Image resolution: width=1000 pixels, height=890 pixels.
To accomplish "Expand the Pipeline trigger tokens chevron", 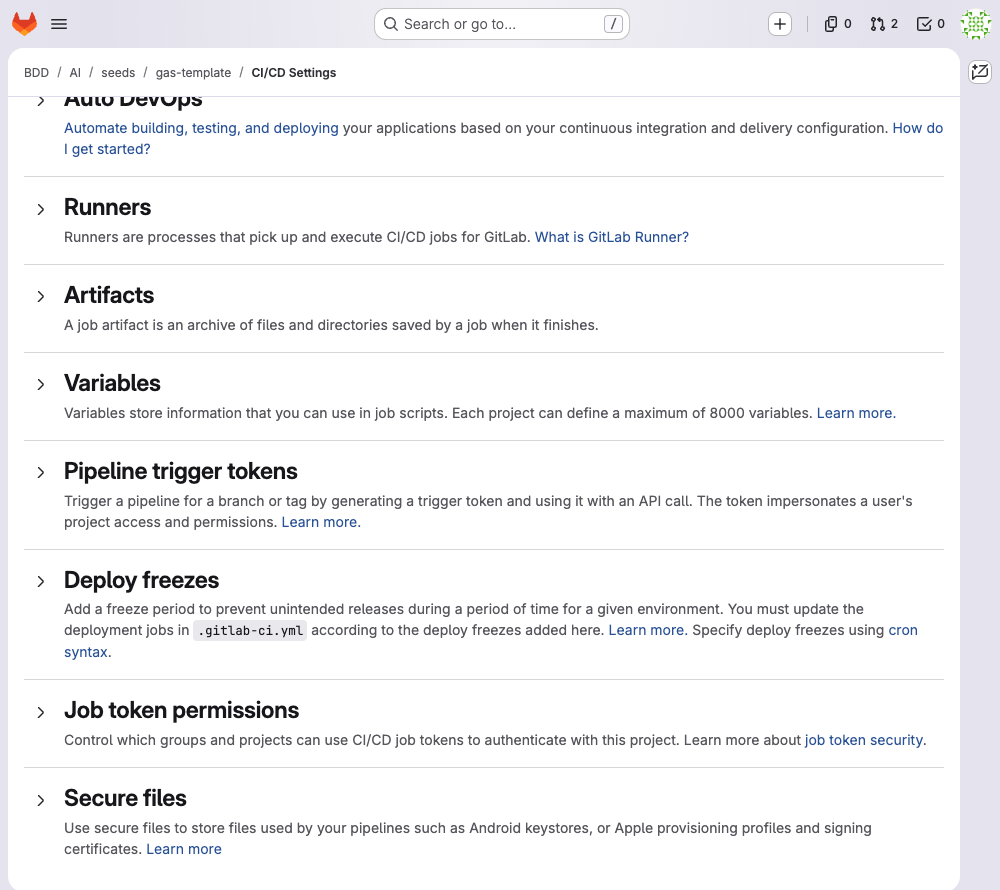I will pyautogui.click(x=41, y=472).
